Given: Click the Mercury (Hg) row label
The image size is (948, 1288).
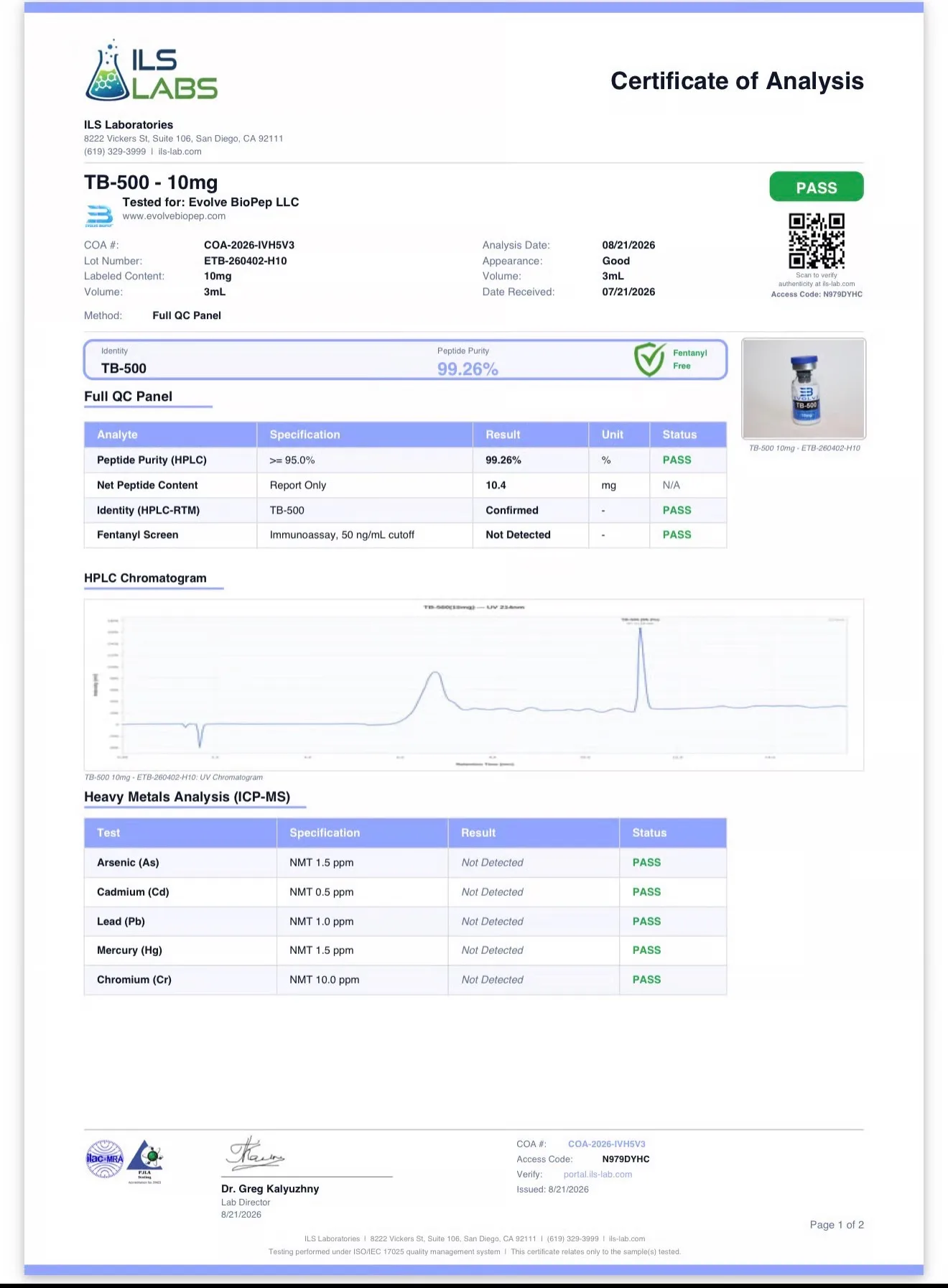Looking at the screenshot, I should pyautogui.click(x=129, y=950).
